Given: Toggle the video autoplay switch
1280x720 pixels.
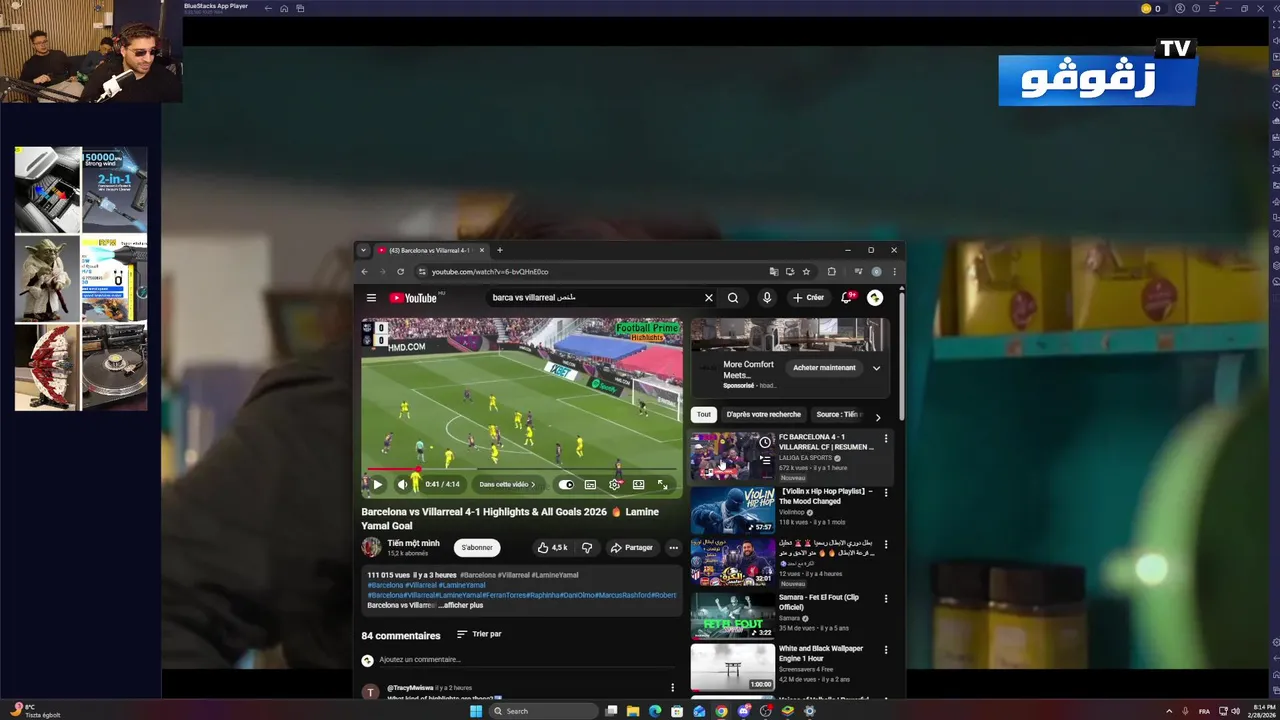Looking at the screenshot, I should pyautogui.click(x=566, y=485).
